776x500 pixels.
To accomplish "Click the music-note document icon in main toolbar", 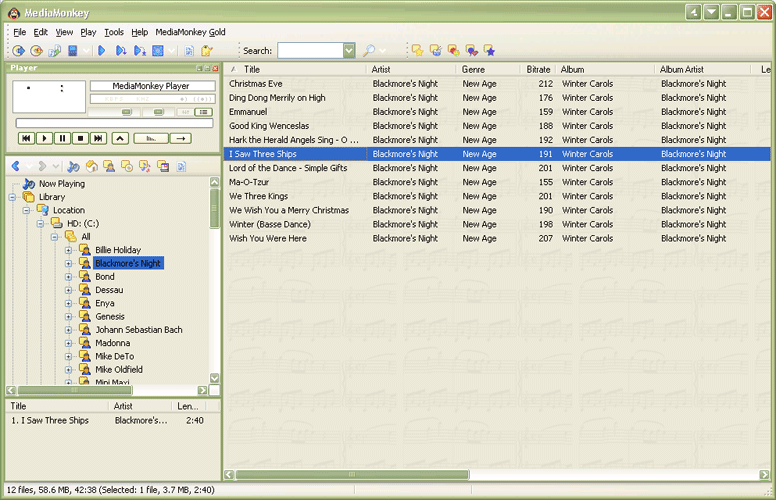I will tap(54, 50).
